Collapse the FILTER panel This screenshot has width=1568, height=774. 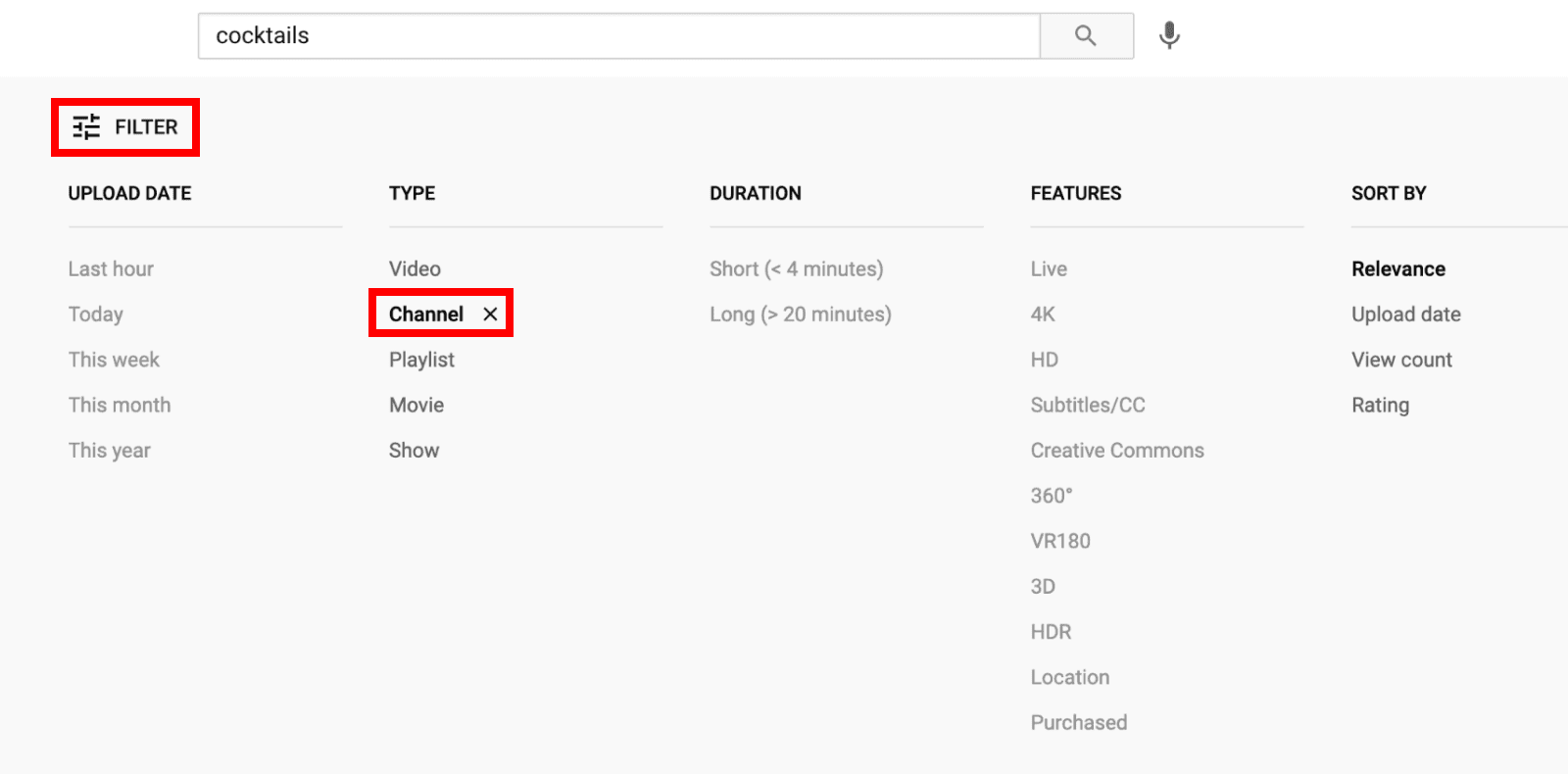125,127
